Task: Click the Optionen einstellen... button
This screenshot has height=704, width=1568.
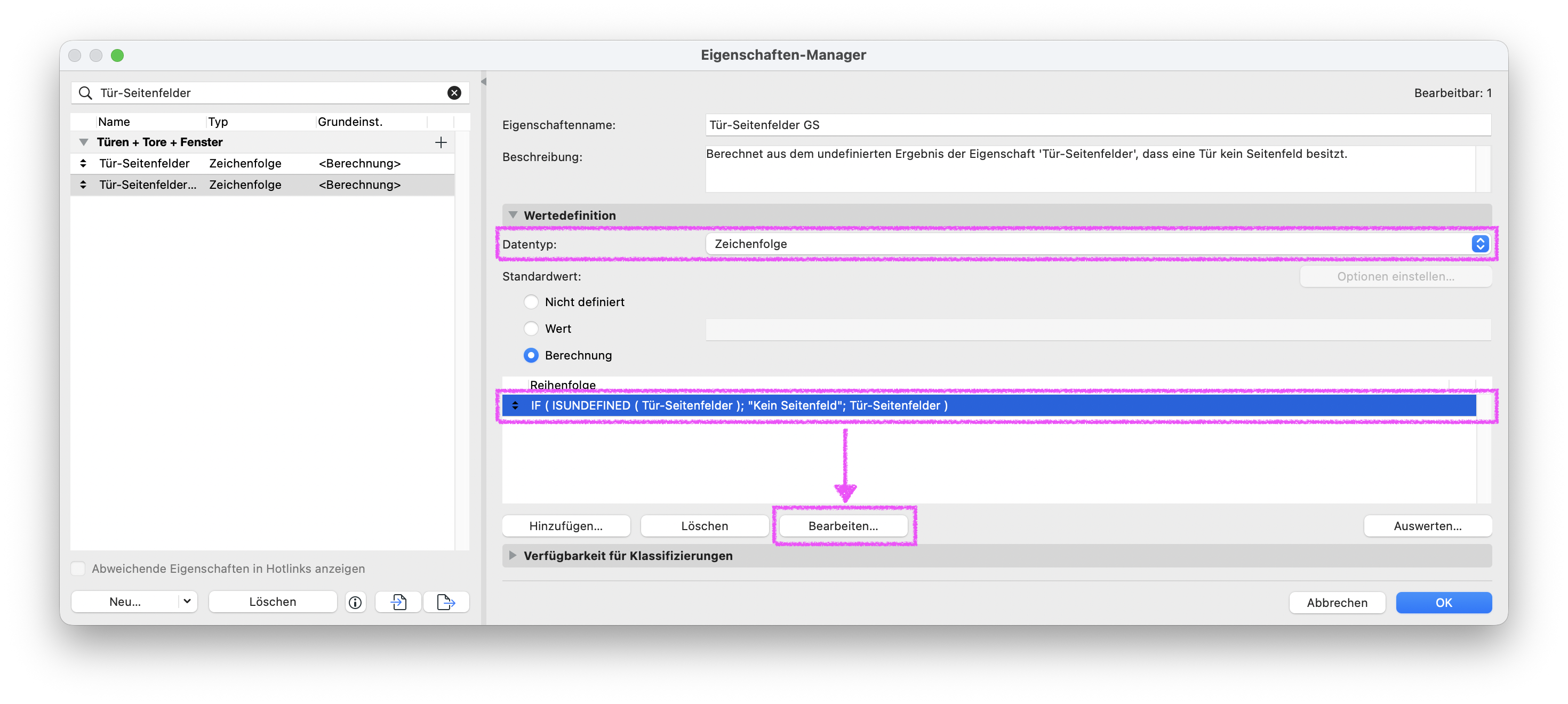Action: (1395, 276)
